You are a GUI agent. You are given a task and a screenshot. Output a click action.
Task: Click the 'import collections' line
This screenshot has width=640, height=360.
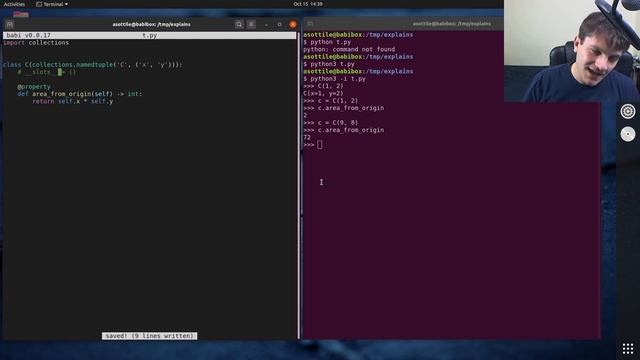pyautogui.click(x=36, y=43)
